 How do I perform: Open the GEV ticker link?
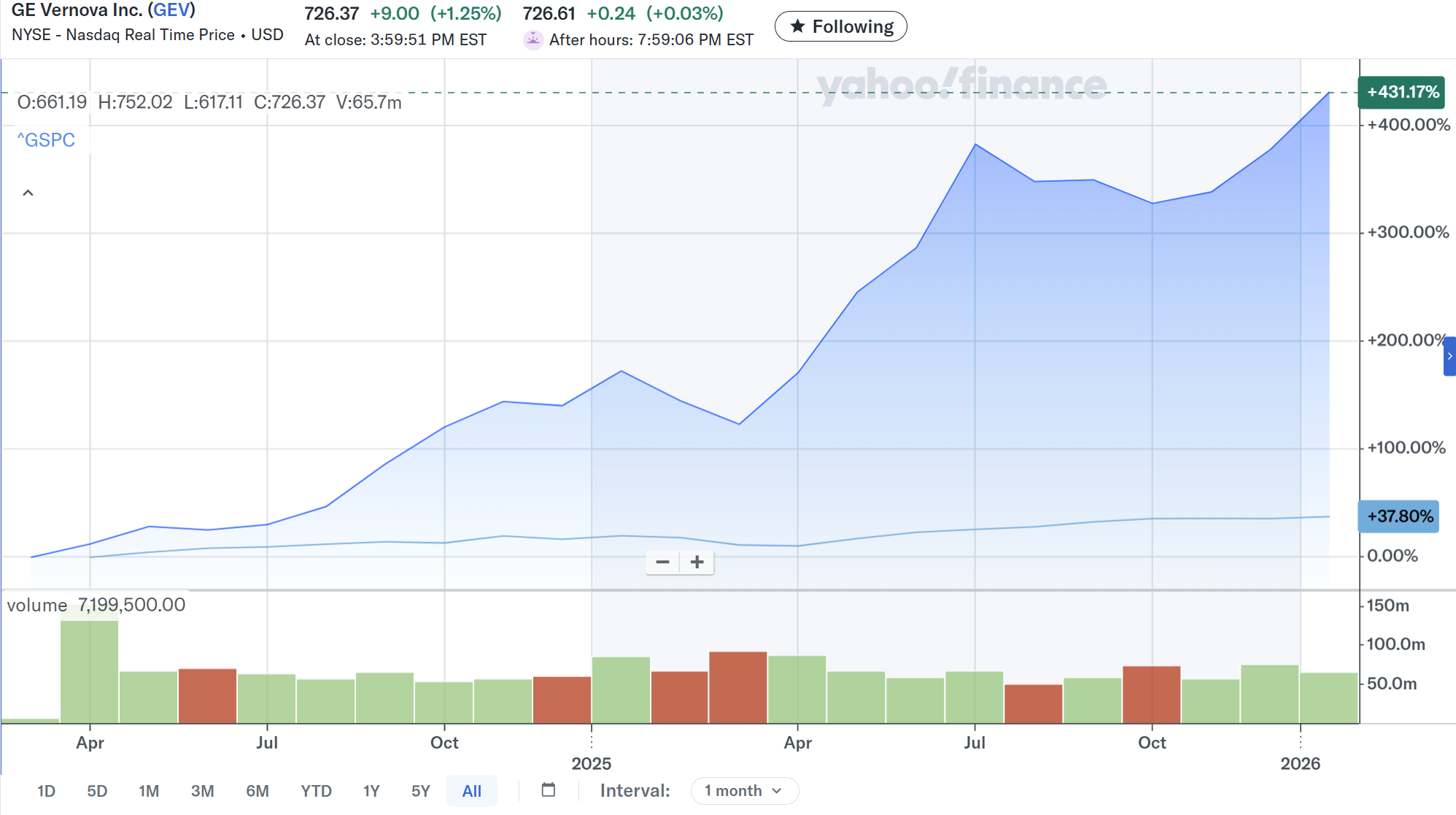point(171,10)
